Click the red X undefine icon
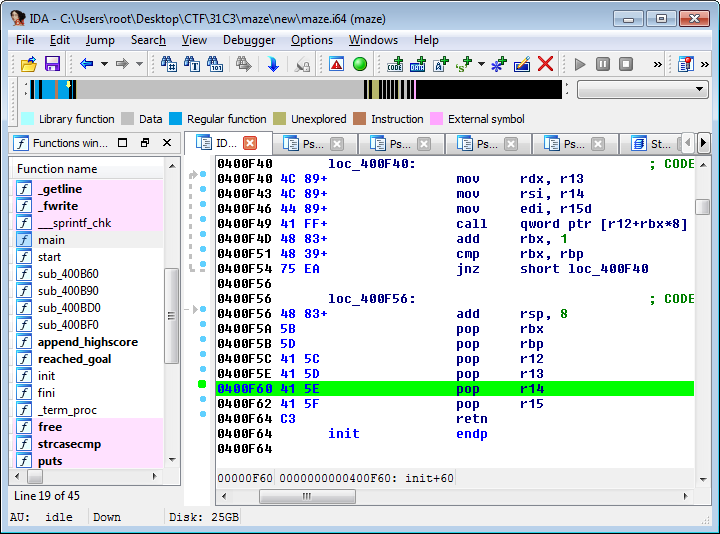Image resolution: width=720 pixels, height=534 pixels. click(x=545, y=64)
